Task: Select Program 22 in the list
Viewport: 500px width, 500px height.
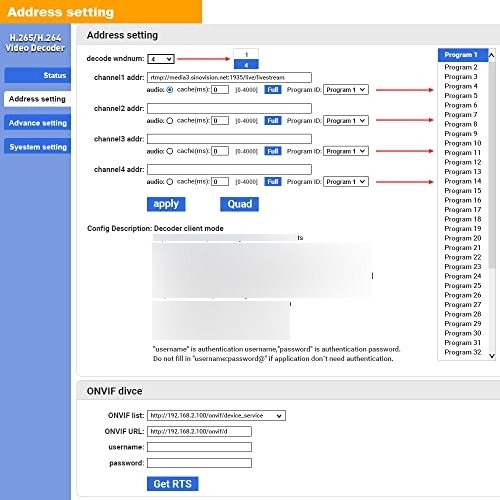Action: (x=463, y=257)
